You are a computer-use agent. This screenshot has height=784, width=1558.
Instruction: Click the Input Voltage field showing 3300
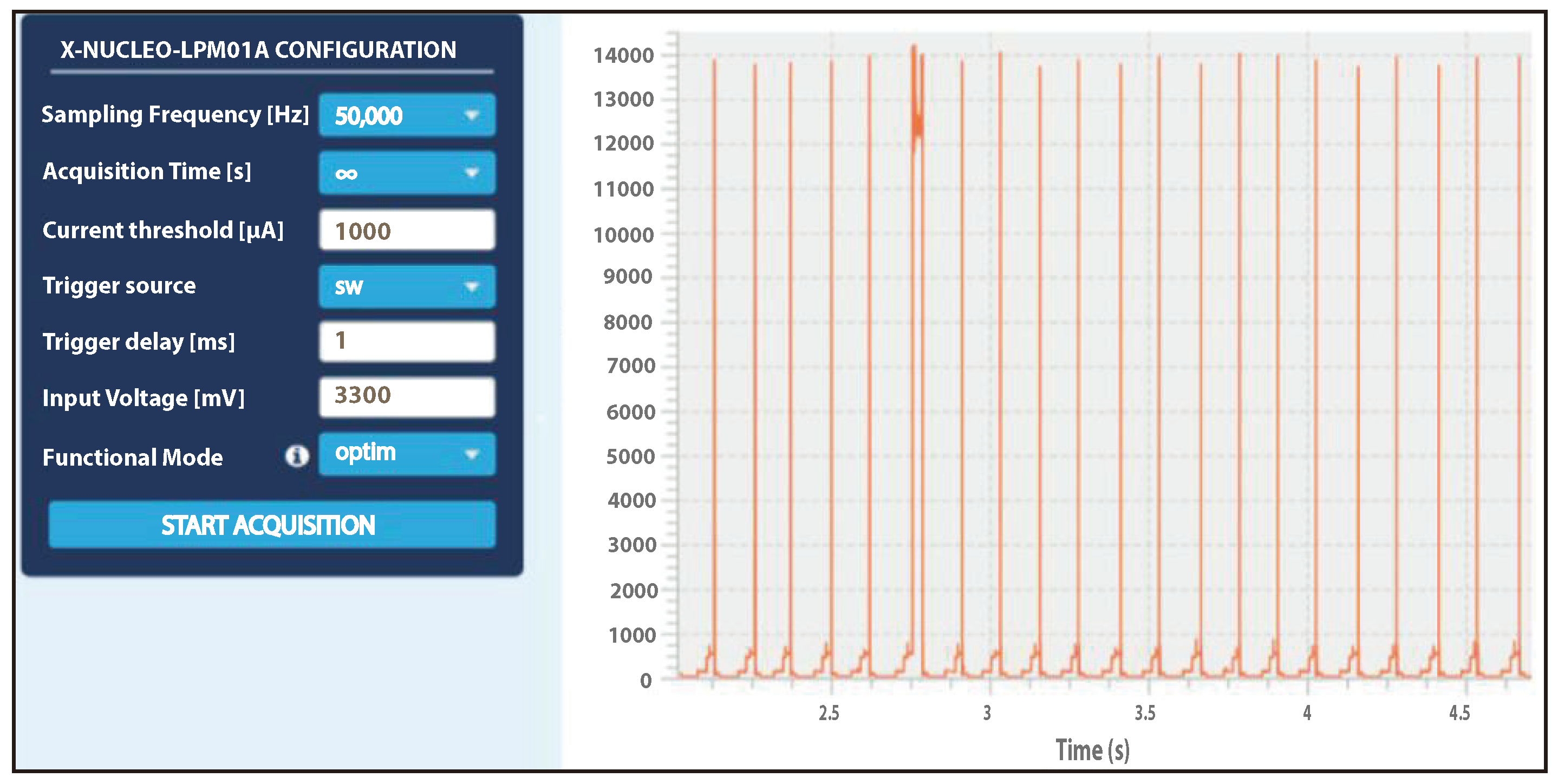click(407, 397)
